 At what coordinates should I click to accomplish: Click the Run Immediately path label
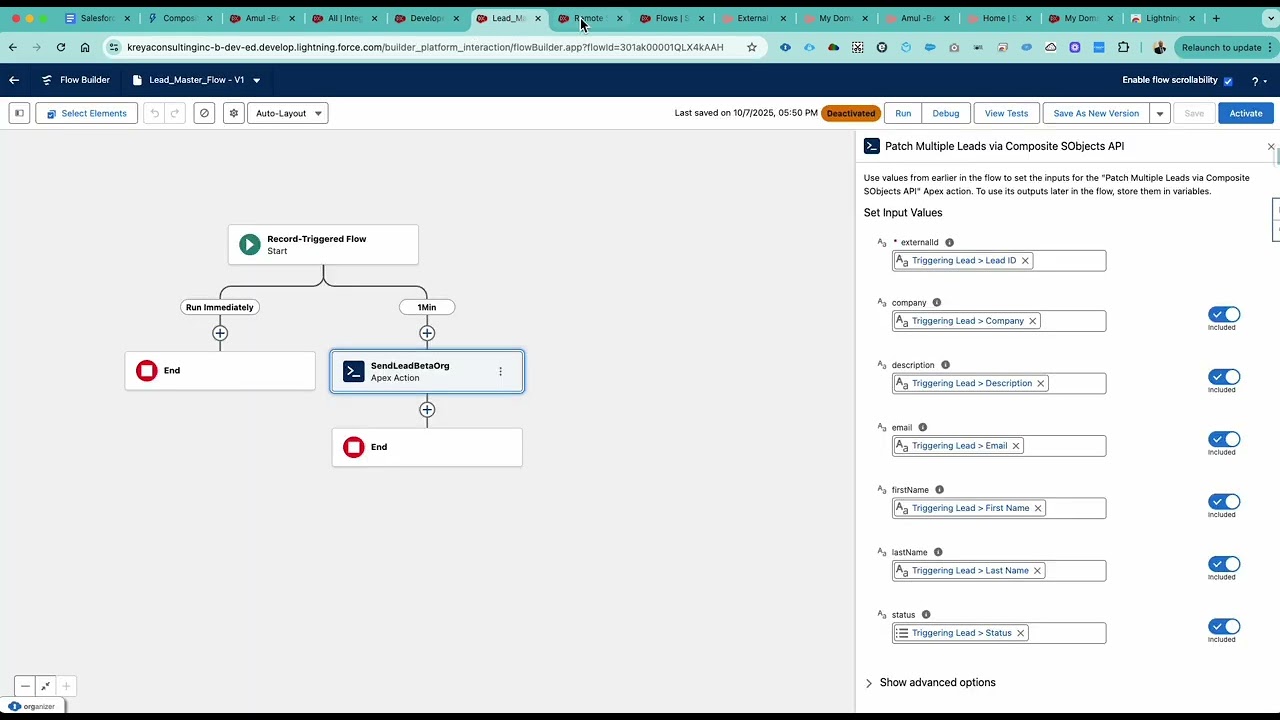pyautogui.click(x=220, y=307)
